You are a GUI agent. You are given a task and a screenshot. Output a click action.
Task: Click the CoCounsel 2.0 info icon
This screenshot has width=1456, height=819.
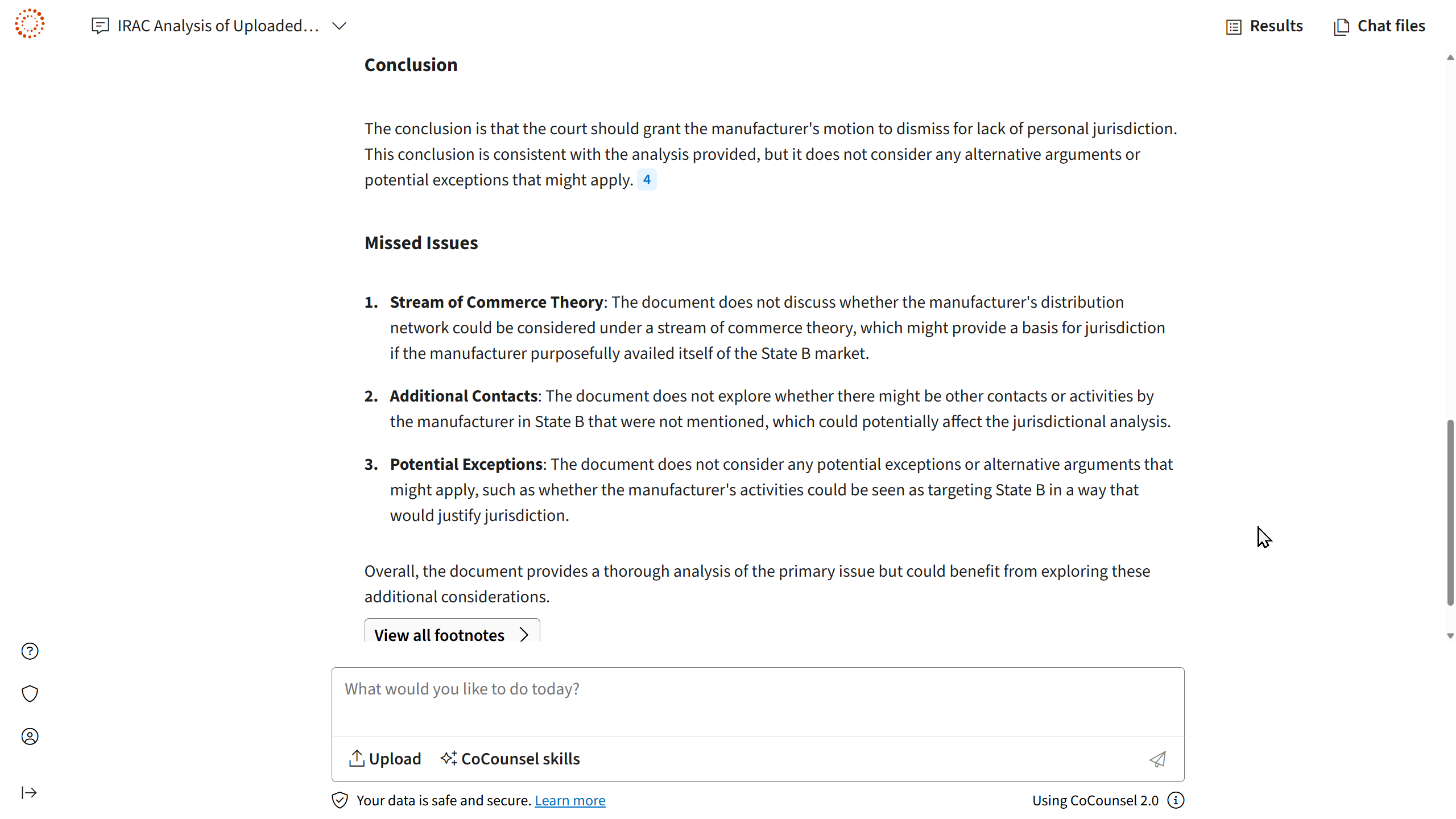[x=1176, y=801]
